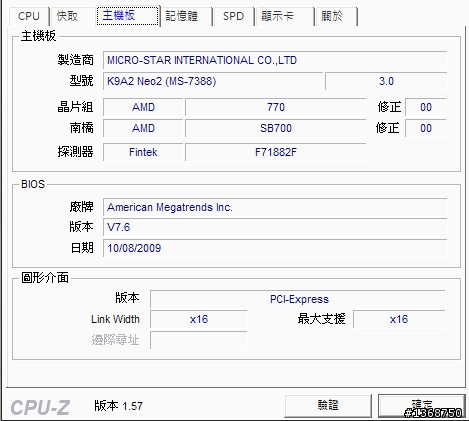Screen dimensions: 469x421
Task: Go to the 顯示卡 tab
Action: point(285,16)
